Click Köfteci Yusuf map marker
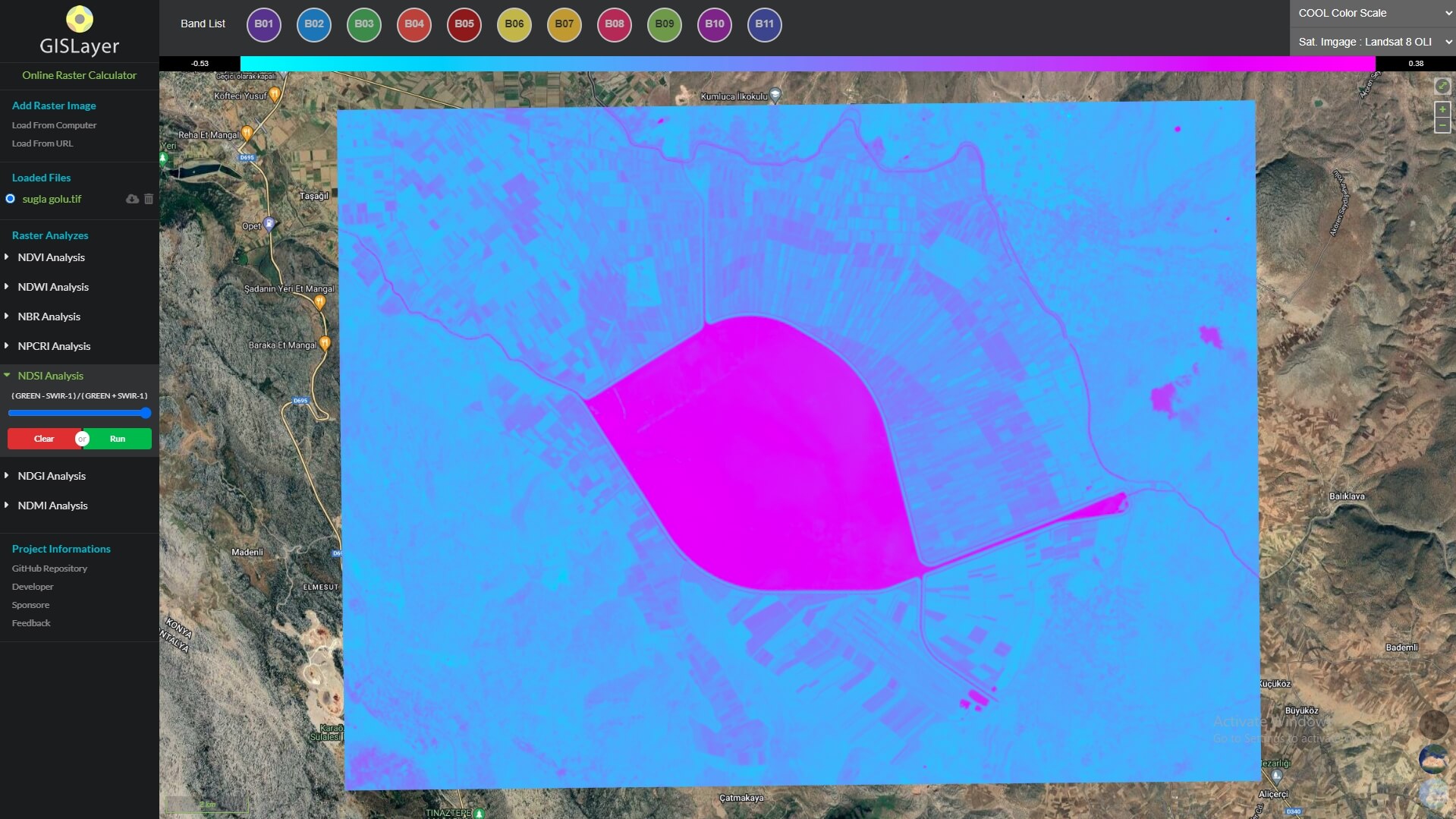 (x=275, y=94)
